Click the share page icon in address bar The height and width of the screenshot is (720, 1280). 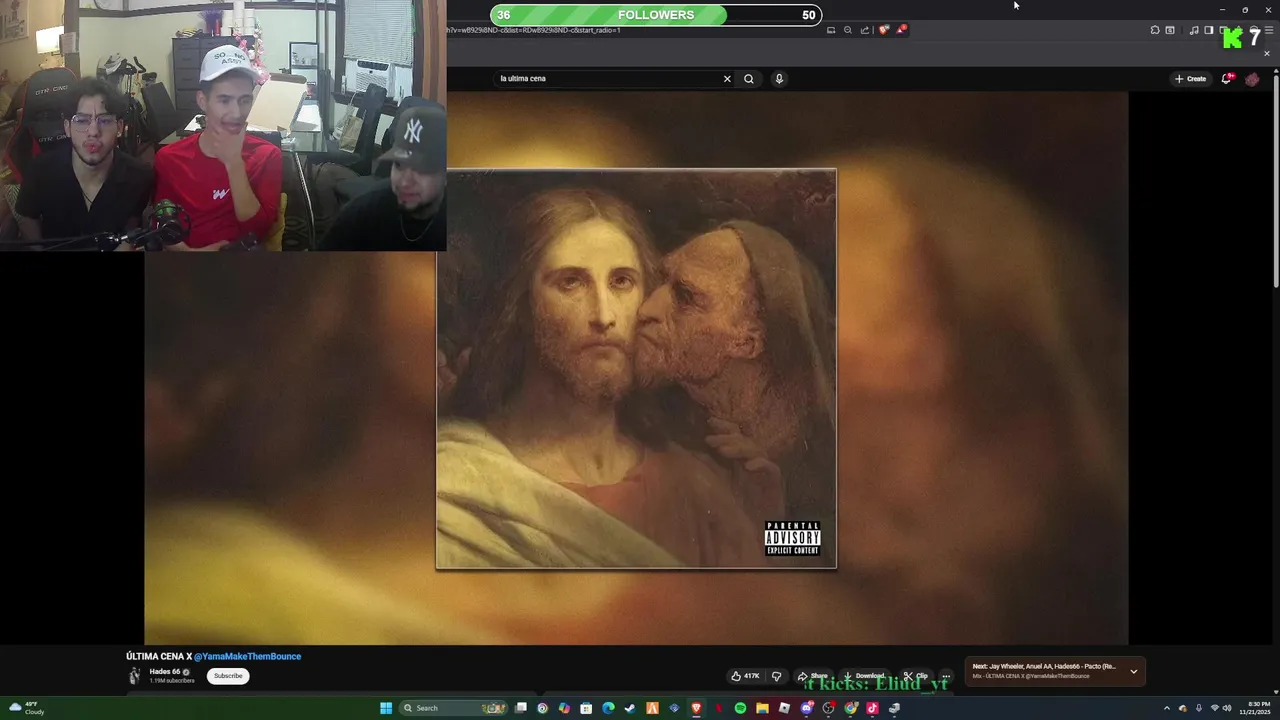pyautogui.click(x=865, y=30)
